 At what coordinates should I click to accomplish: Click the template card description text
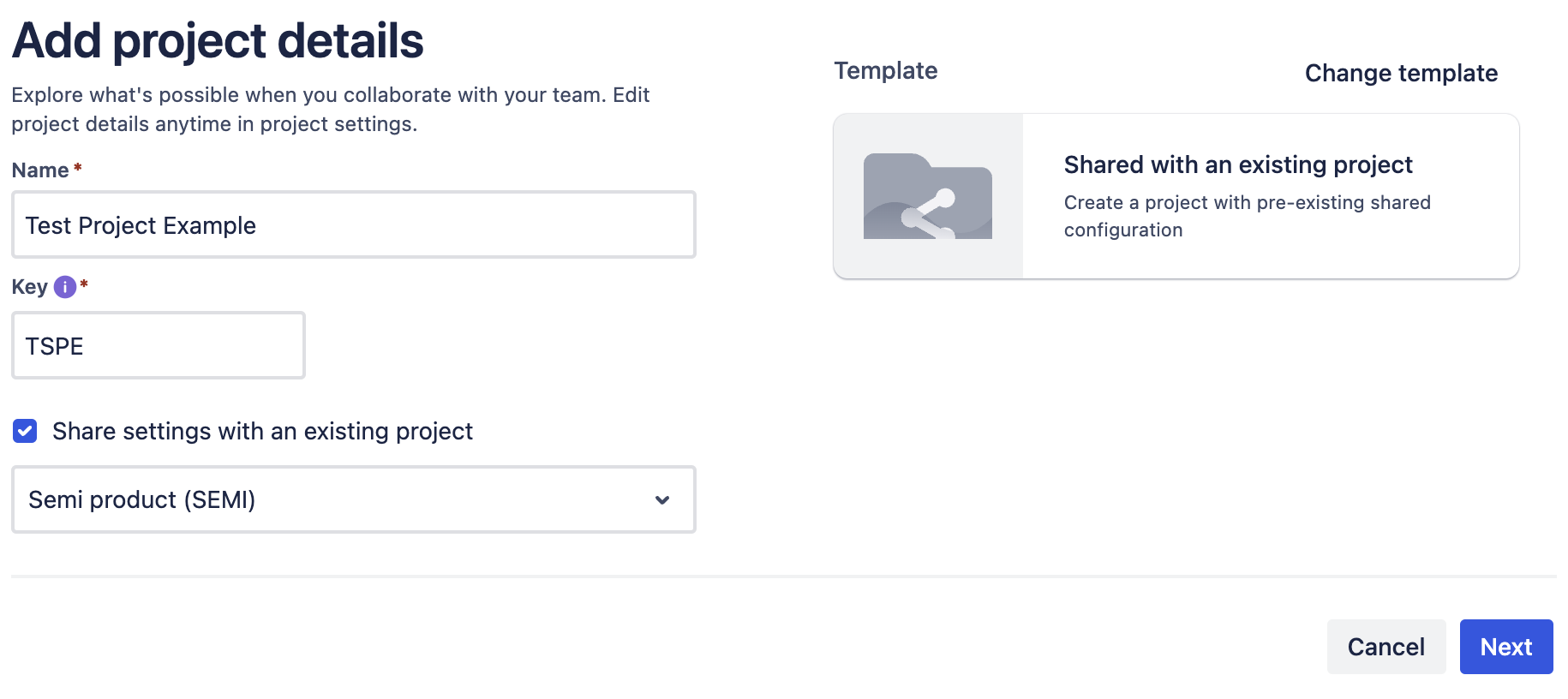[x=1247, y=216]
